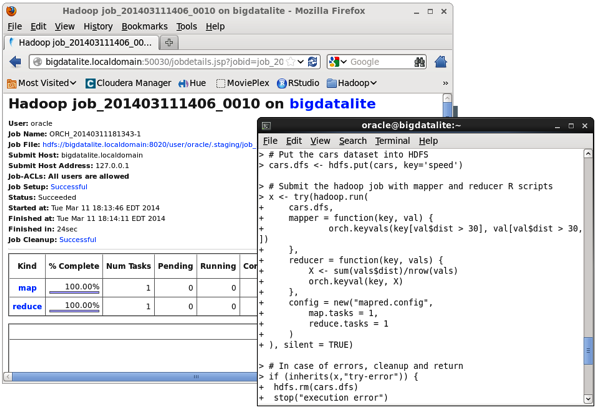600x412 pixels.
Task: Open the Firefox History menu
Action: pyautogui.click(x=98, y=26)
